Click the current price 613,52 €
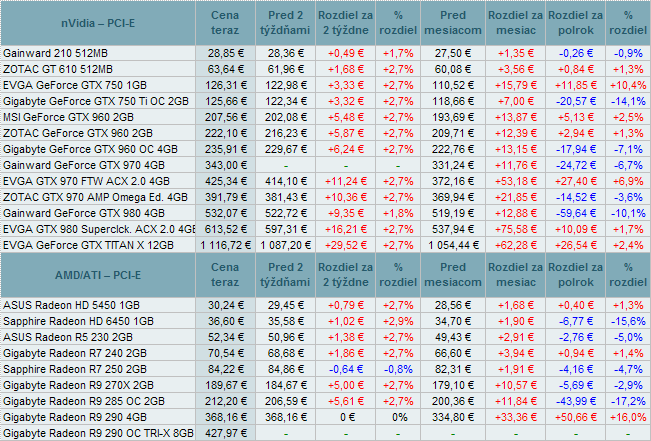 (x=226, y=229)
